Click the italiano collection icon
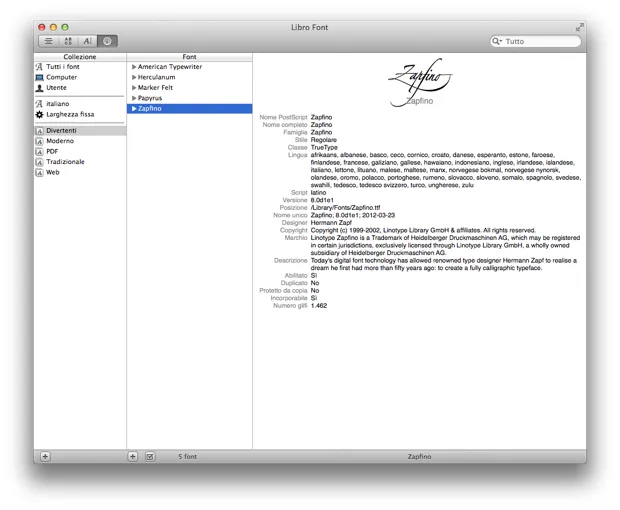 (39, 104)
